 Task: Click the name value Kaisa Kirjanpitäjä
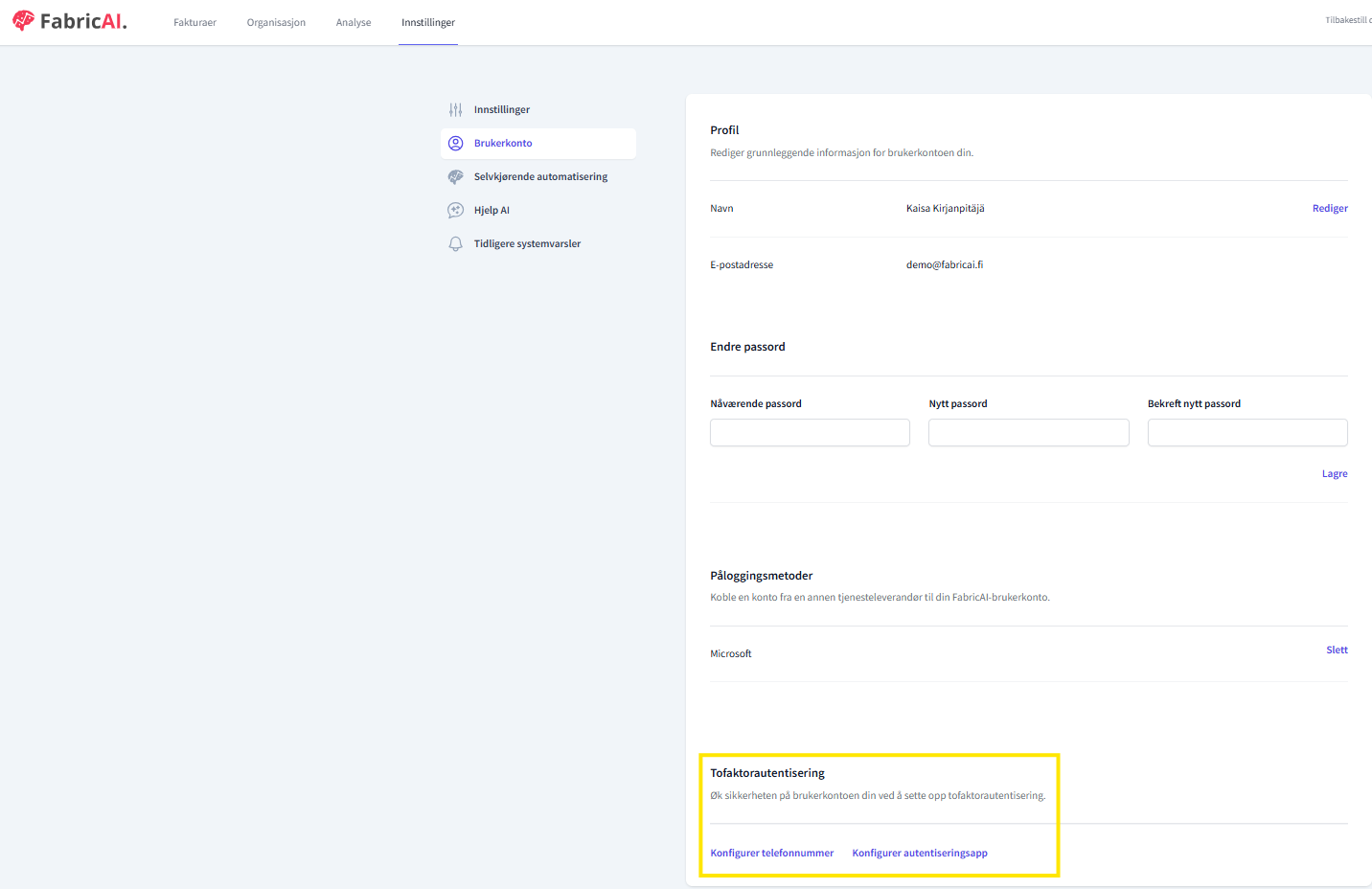tap(946, 209)
